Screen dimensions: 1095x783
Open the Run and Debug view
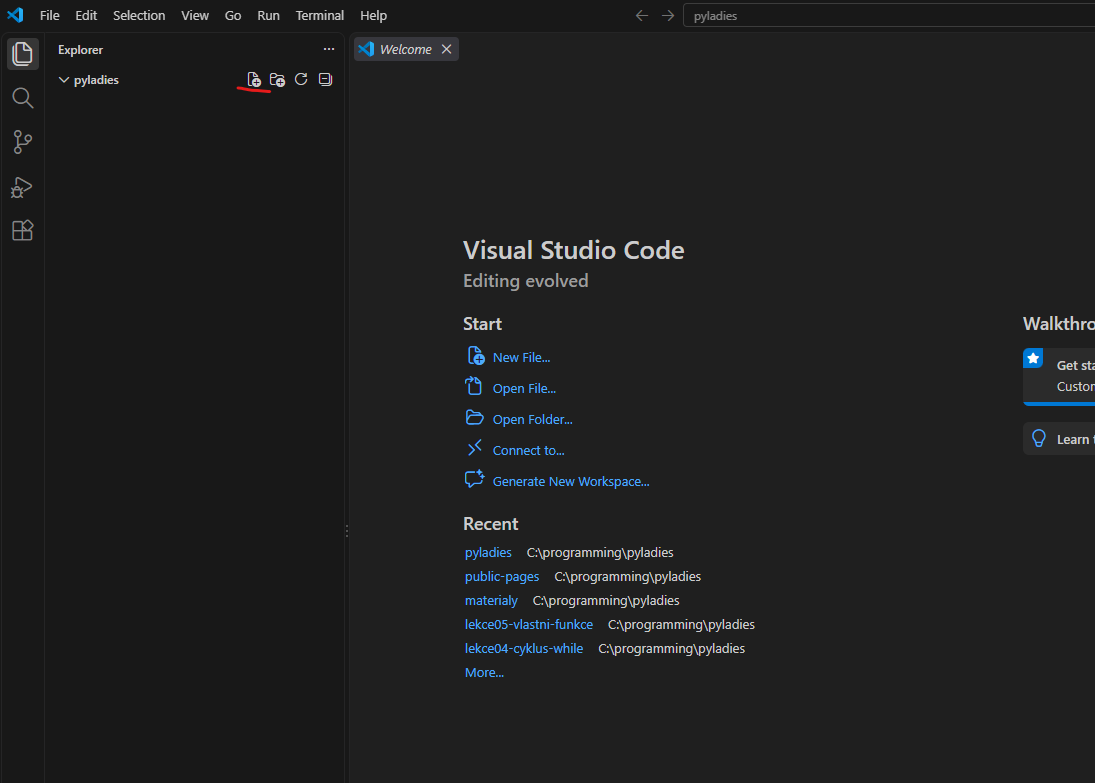click(22, 187)
